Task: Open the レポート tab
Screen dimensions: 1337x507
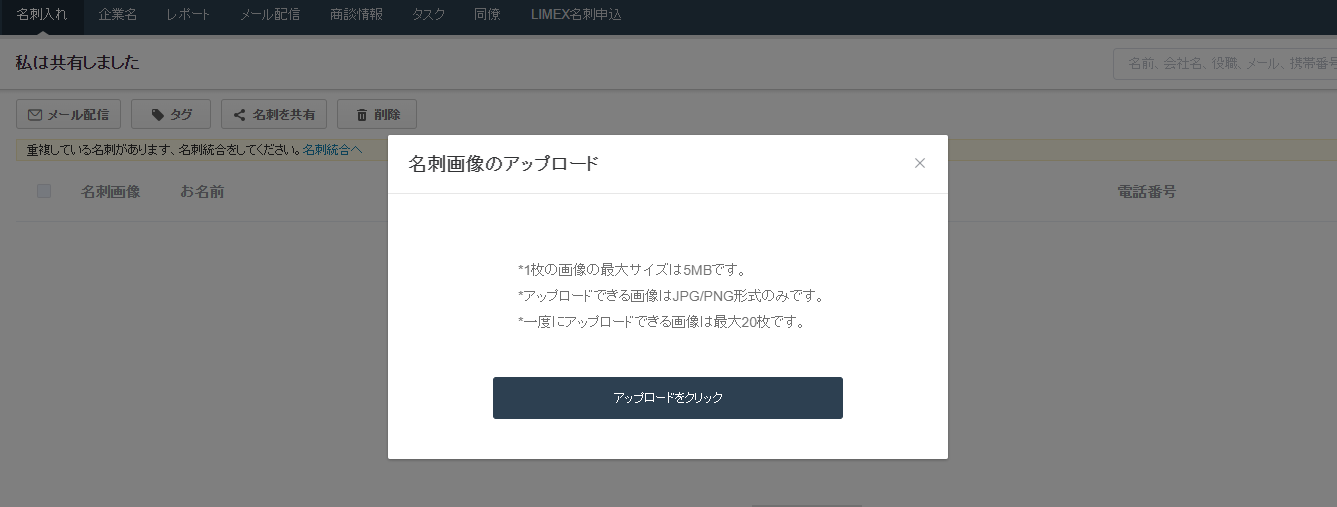Action: [x=188, y=15]
